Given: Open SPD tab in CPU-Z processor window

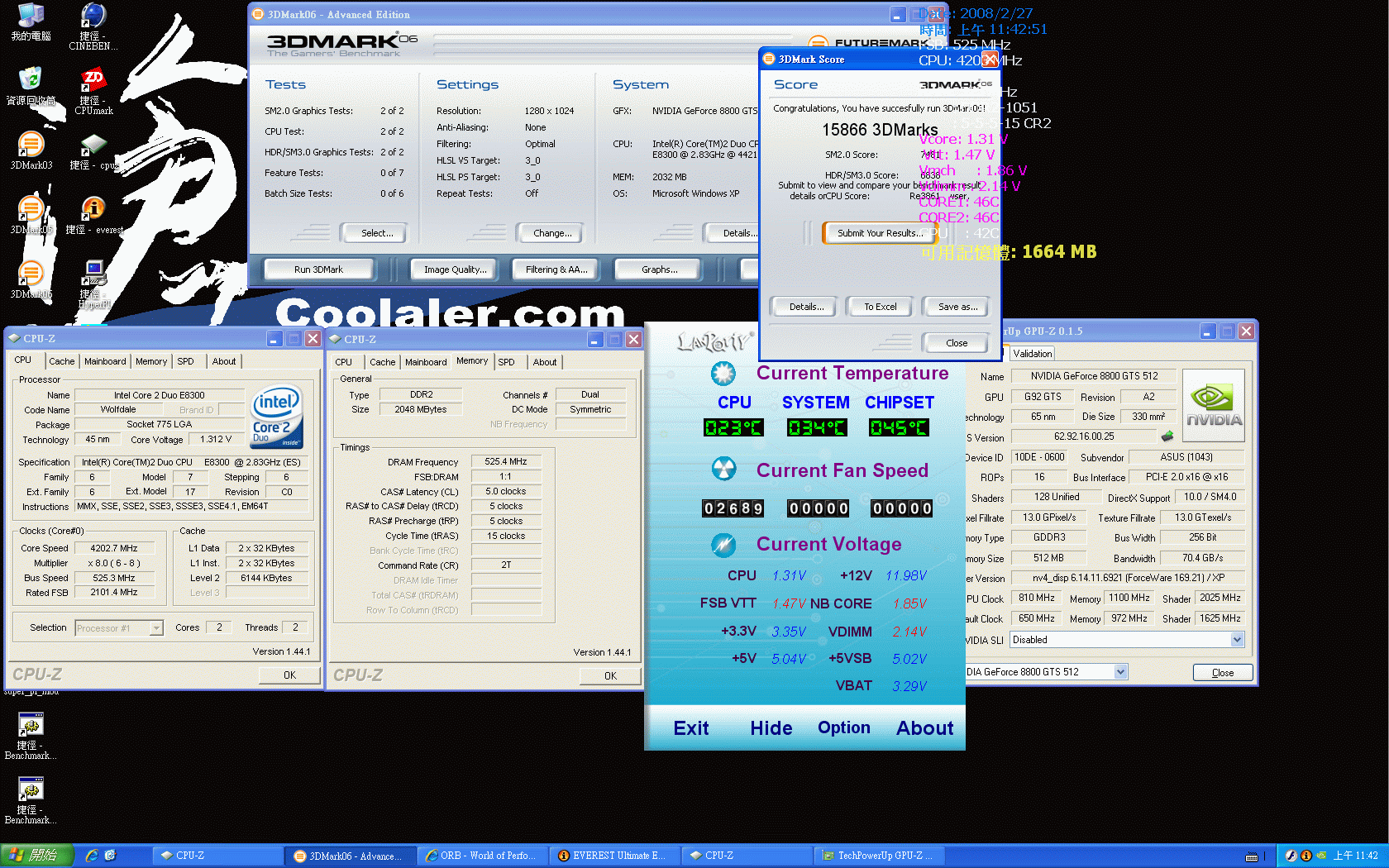Looking at the screenshot, I should (186, 361).
